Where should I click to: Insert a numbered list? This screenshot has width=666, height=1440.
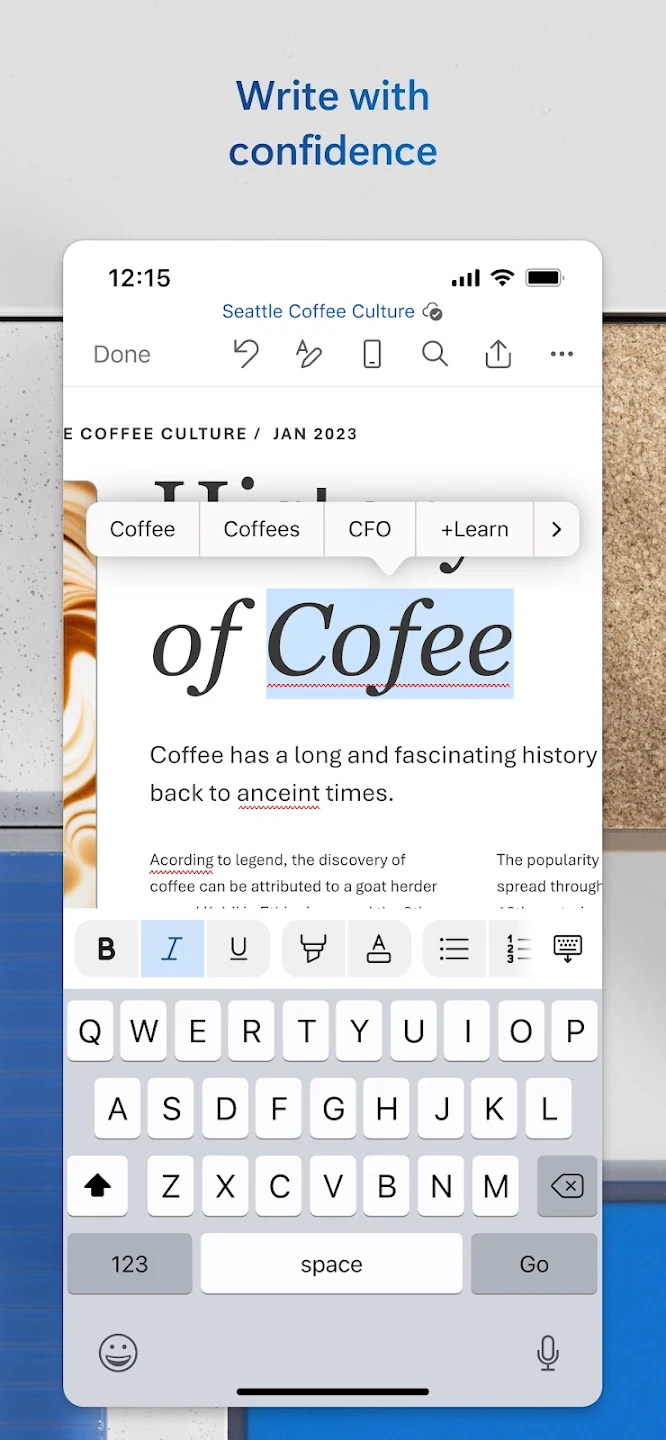click(x=517, y=948)
